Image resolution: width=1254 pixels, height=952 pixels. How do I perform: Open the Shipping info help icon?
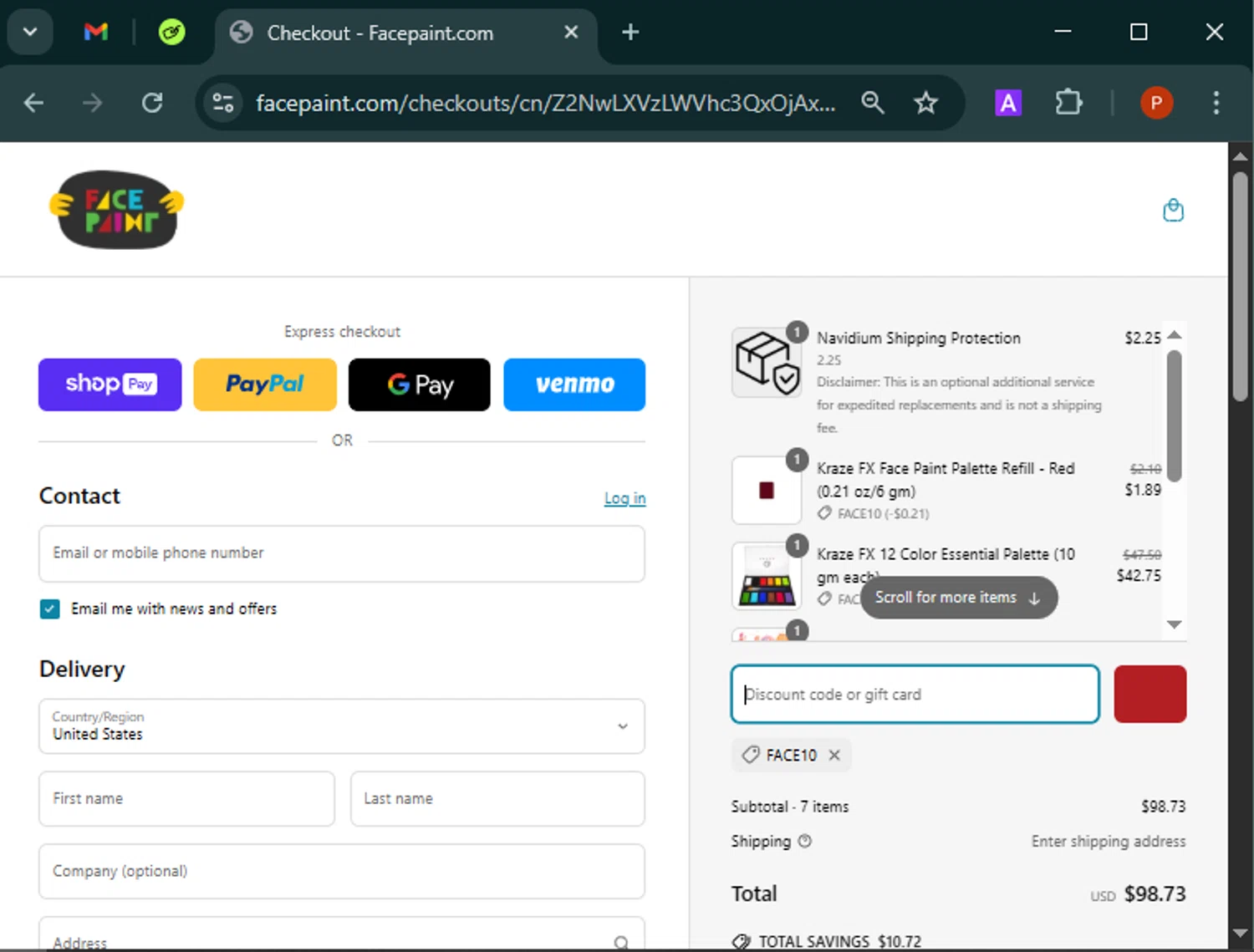[804, 841]
